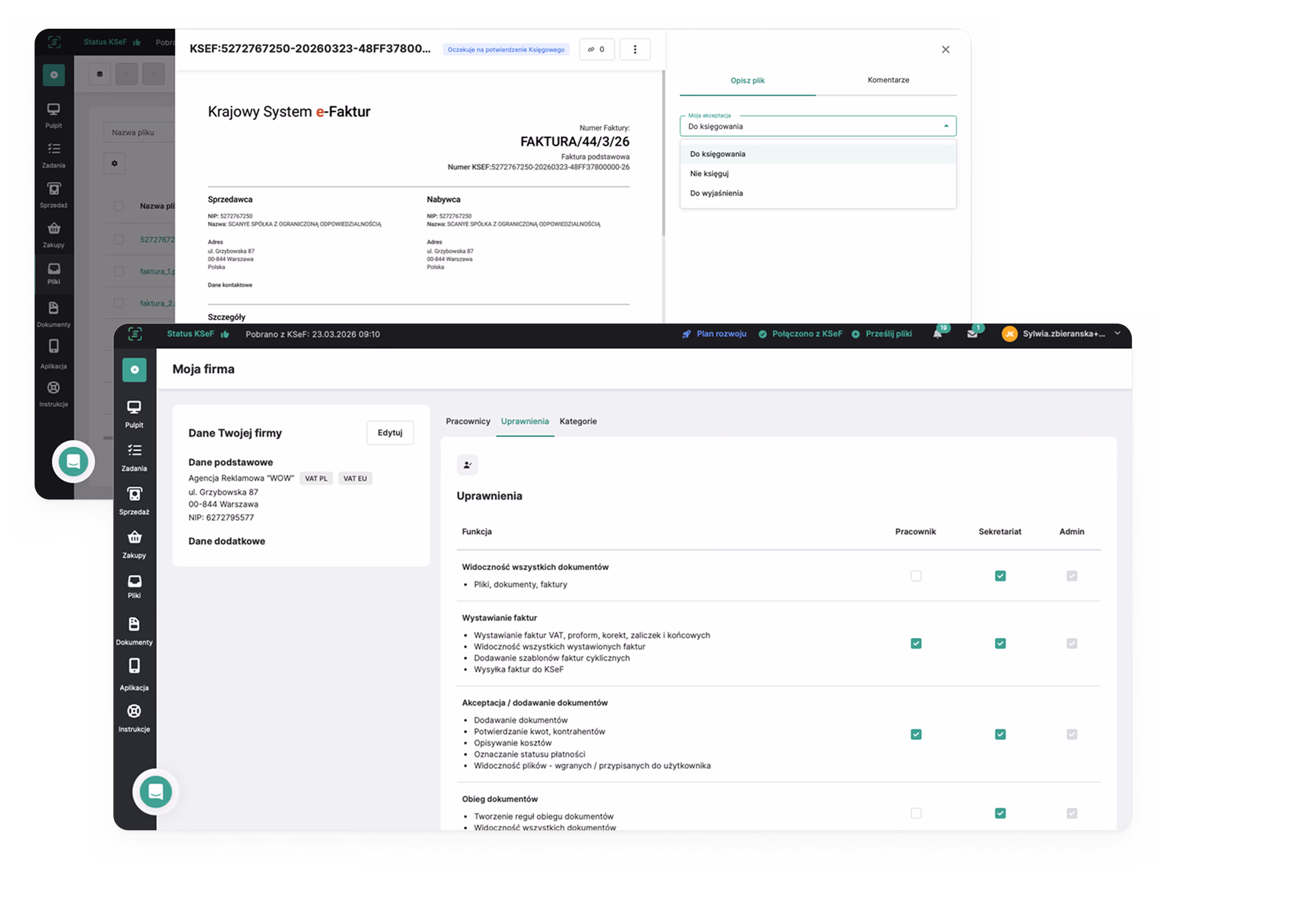This screenshot has height=924, width=1292.
Task: Toggle Sekretariat for Akceptacja / dodawanie dokumentów
Action: 1000,735
